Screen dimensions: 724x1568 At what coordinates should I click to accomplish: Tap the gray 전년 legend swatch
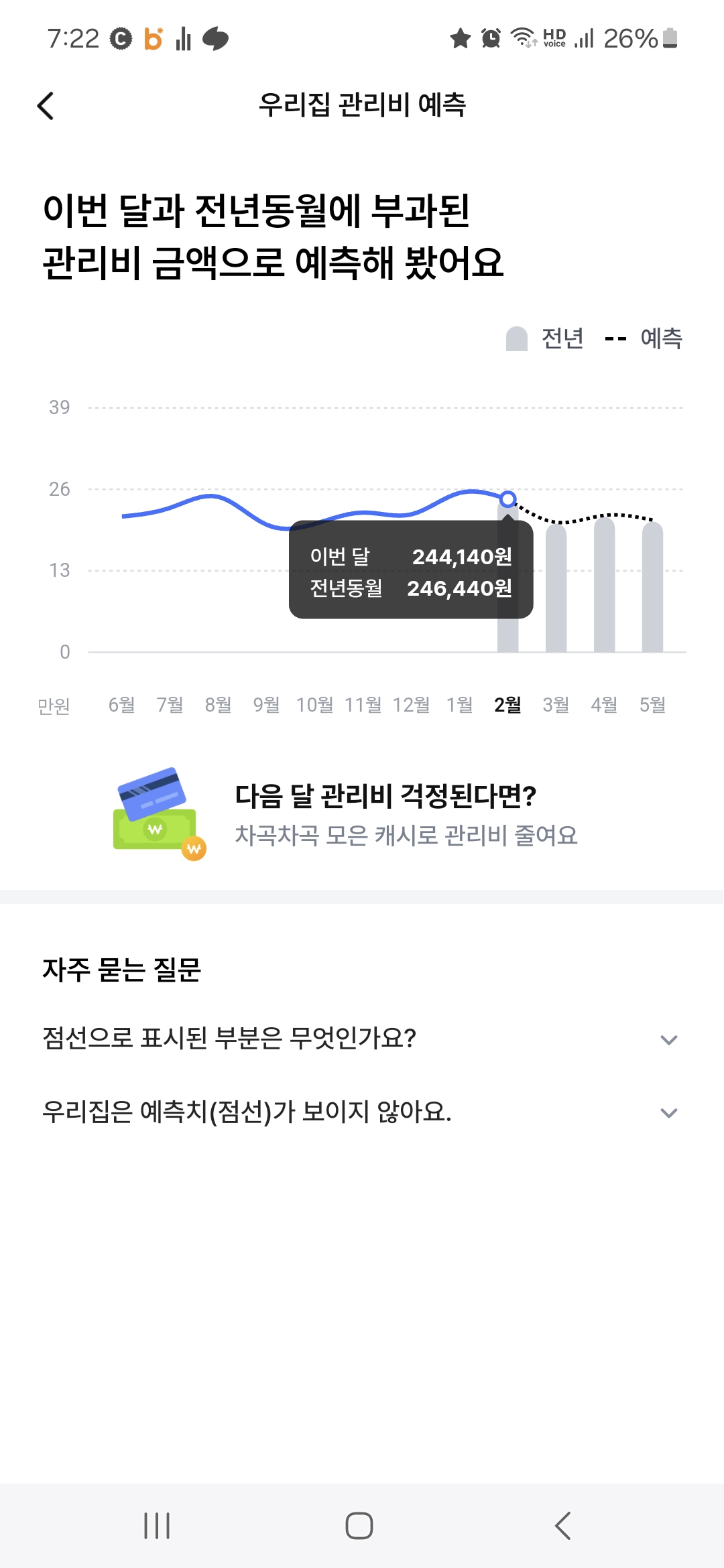[x=517, y=339]
